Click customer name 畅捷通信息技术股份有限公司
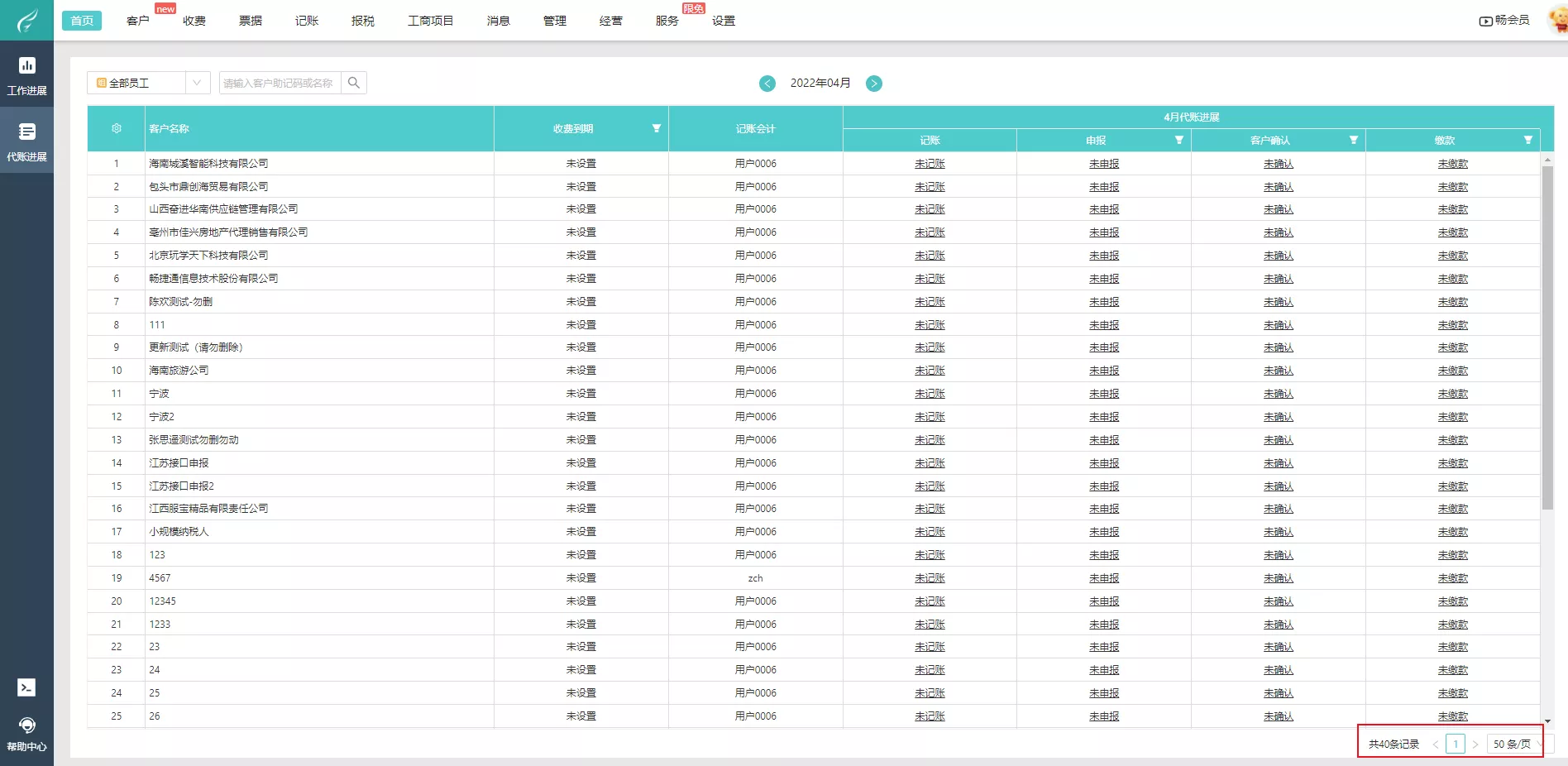 (213, 279)
